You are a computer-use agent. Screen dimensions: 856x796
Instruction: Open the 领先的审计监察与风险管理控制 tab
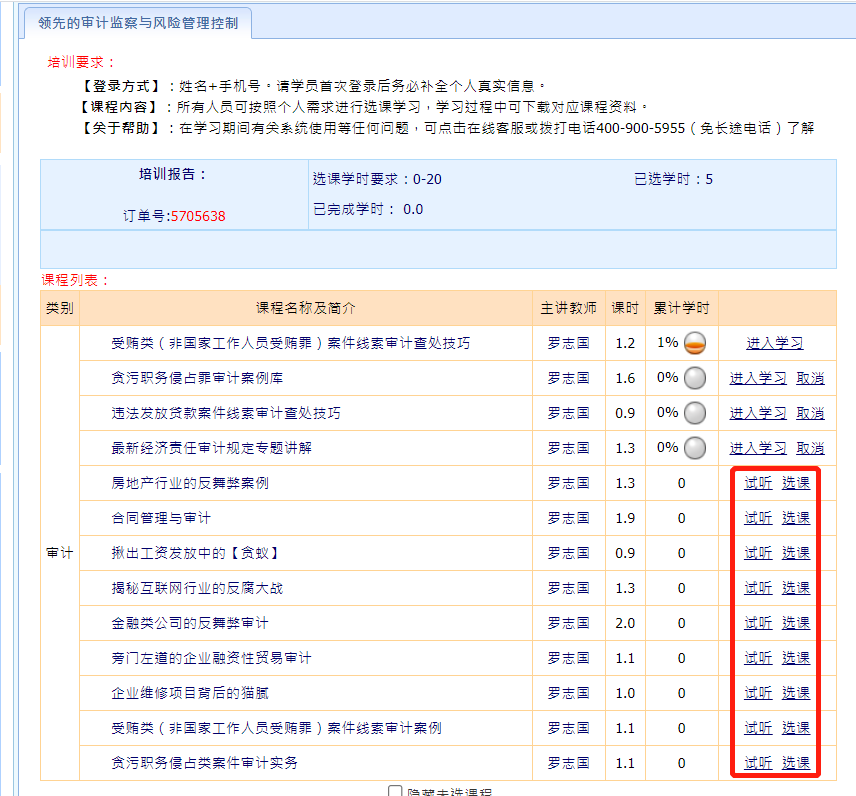(x=138, y=23)
